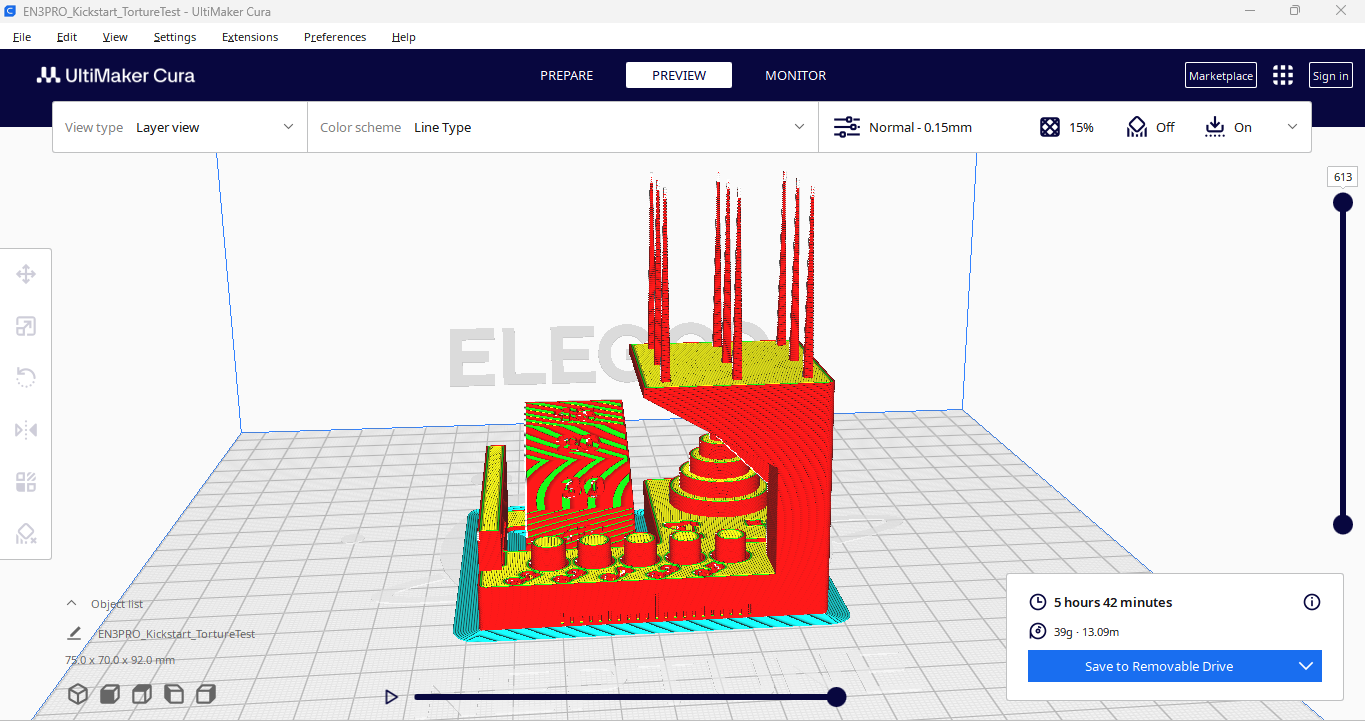The height and width of the screenshot is (721, 1365).
Task: Click the infill density icon
Action: coord(1050,127)
